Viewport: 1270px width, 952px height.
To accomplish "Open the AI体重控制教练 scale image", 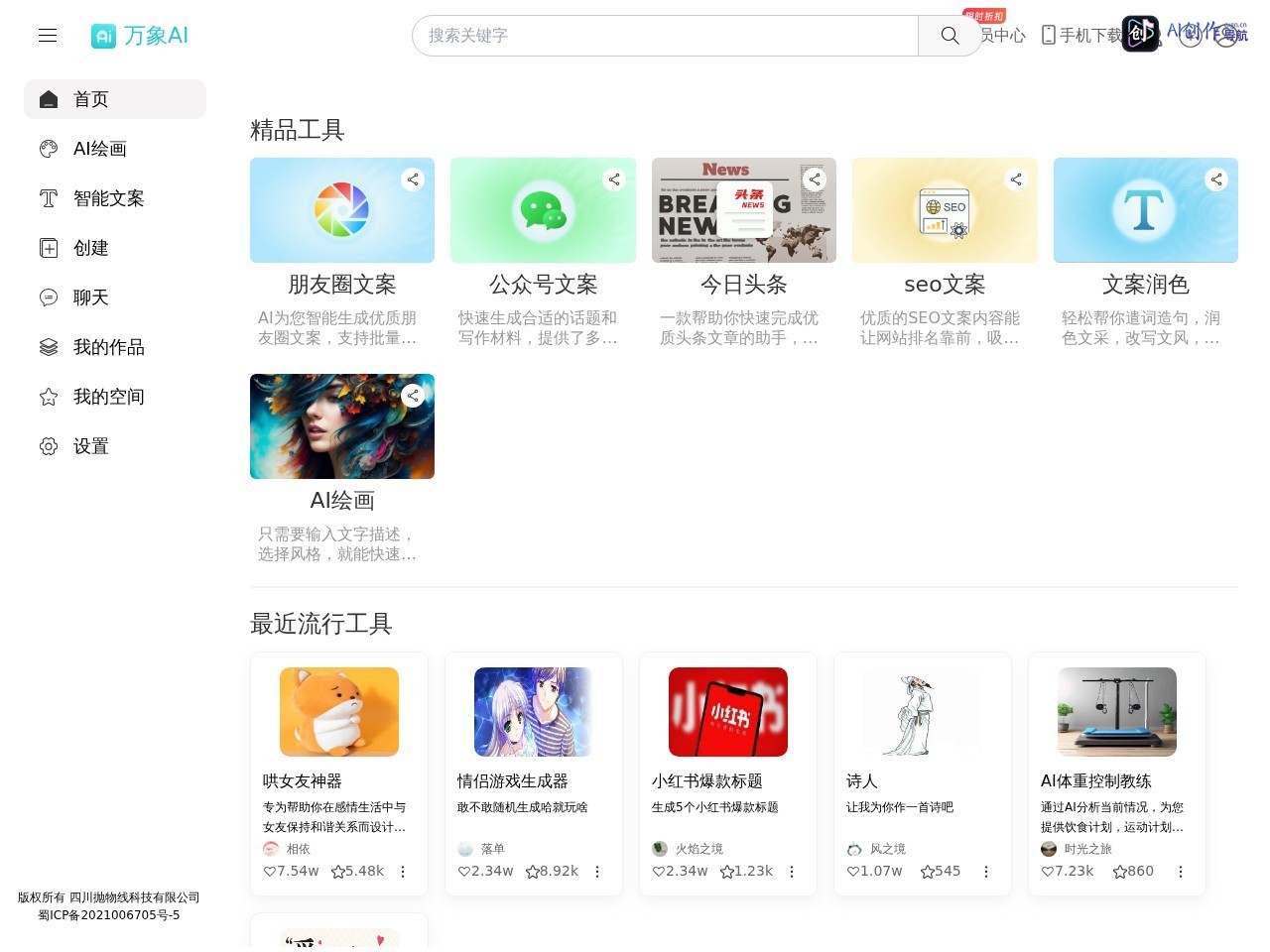I will [1117, 712].
